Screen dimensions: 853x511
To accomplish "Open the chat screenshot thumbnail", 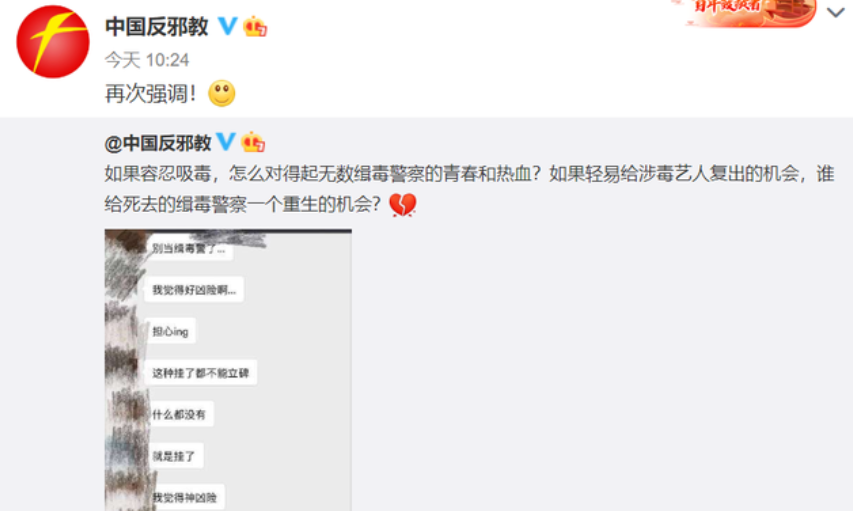I will [x=228, y=370].
